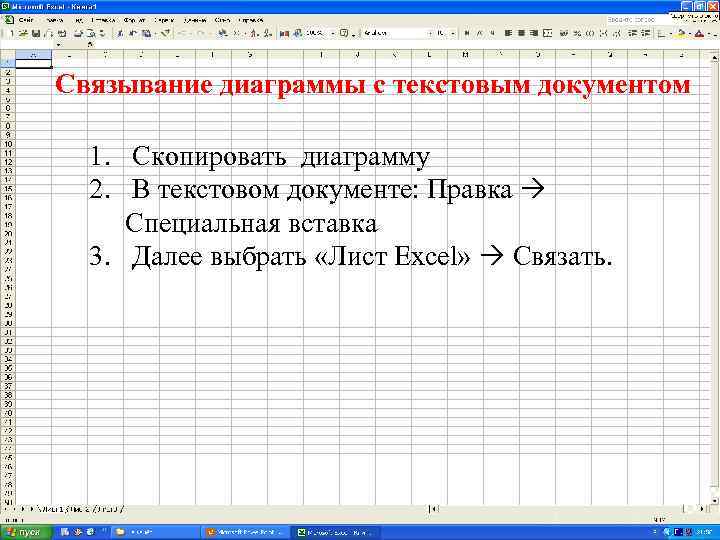The image size is (720, 540).
Task: Click the Drawing toolbar icon
Action: (x=298, y=33)
